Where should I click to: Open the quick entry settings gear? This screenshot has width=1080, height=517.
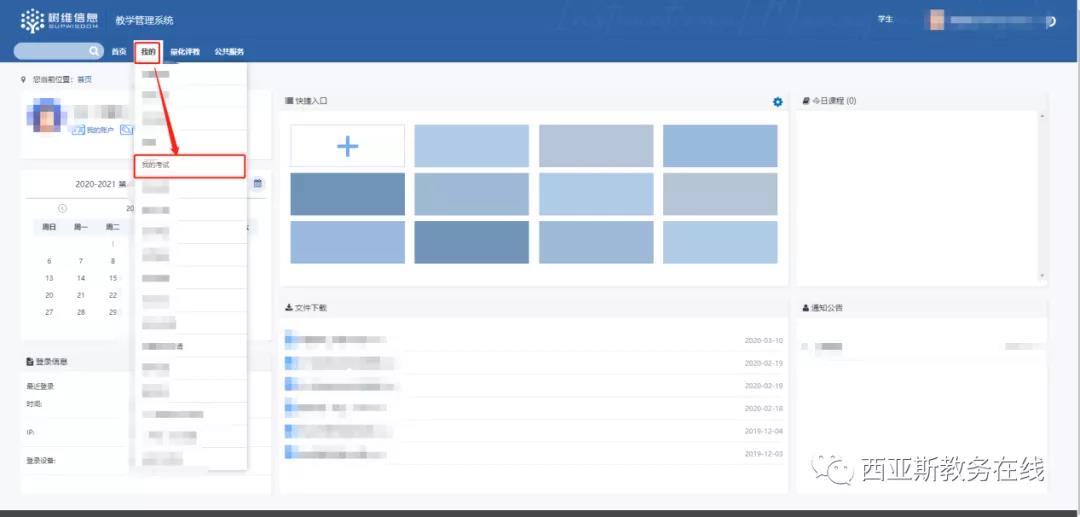click(777, 101)
